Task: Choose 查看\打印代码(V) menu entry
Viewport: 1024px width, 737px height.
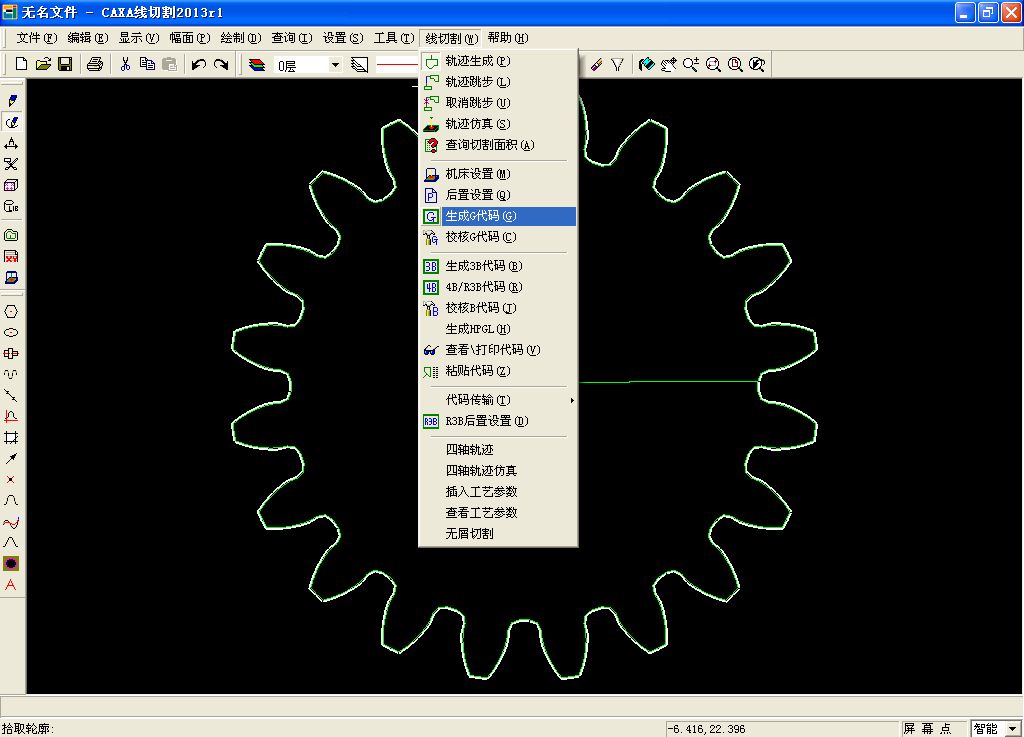Action: point(498,350)
